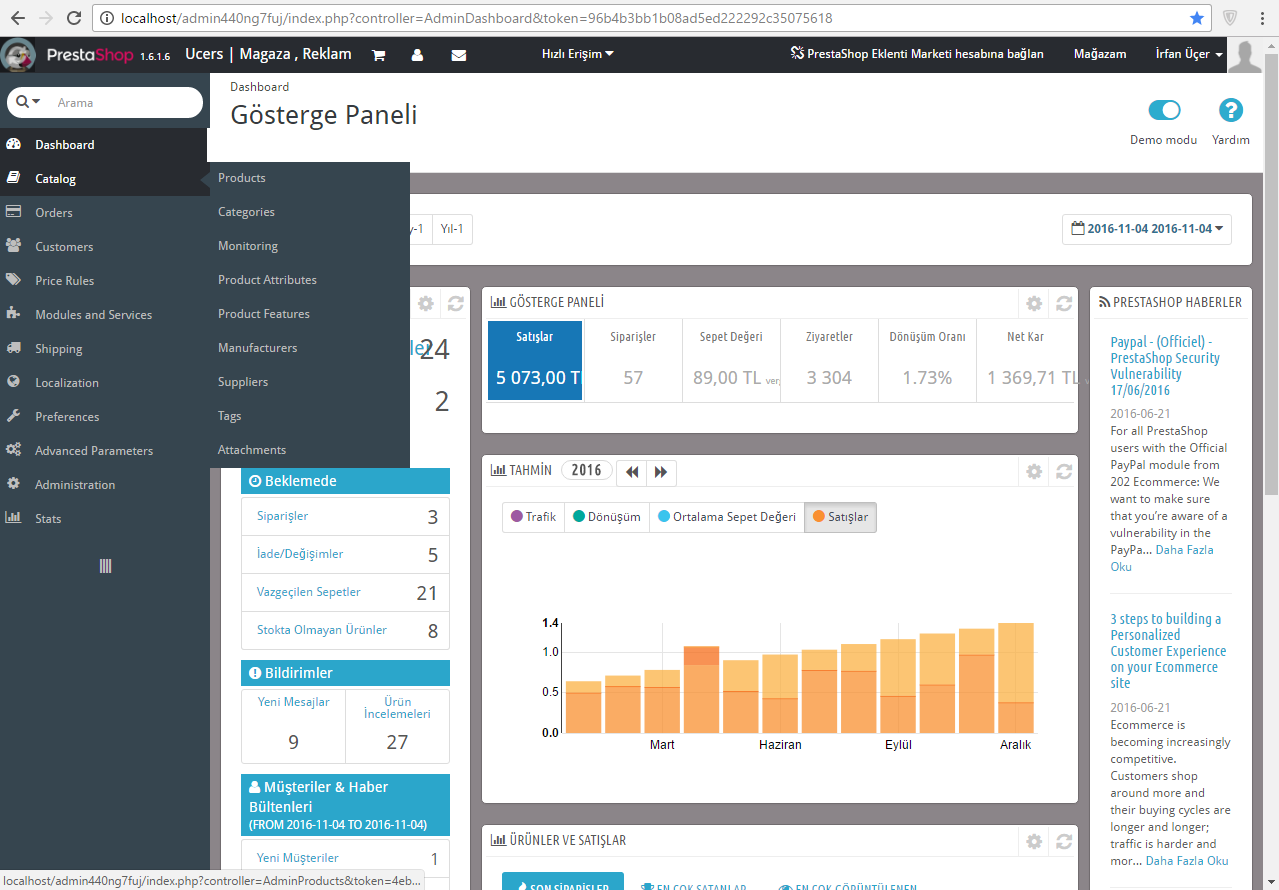1279x890 pixels.
Task: Open Paypal Security Vulnerability news link
Action: point(1165,366)
